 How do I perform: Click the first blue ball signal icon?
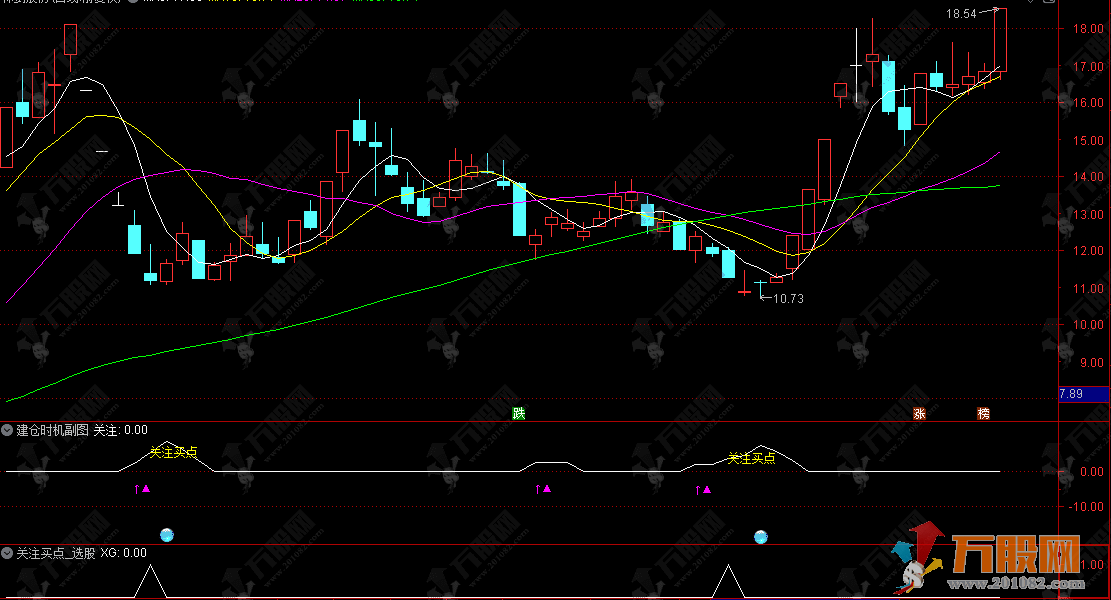click(x=167, y=535)
